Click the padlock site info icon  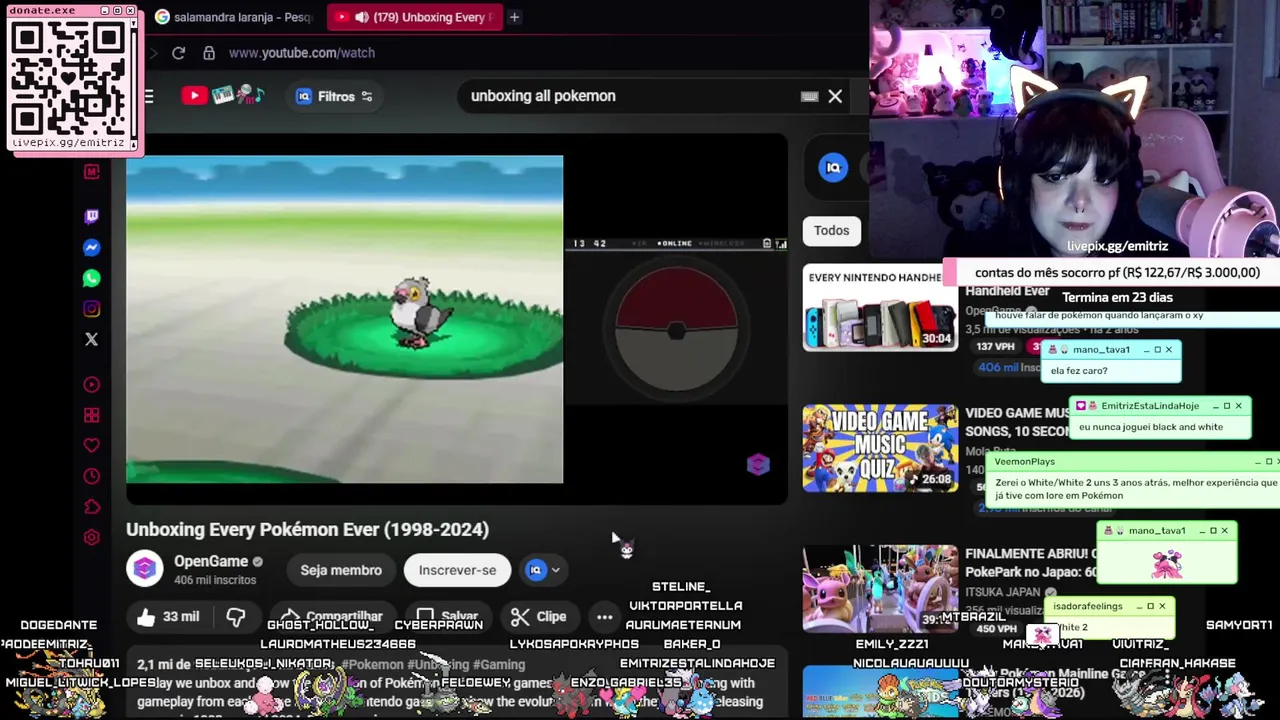208,53
